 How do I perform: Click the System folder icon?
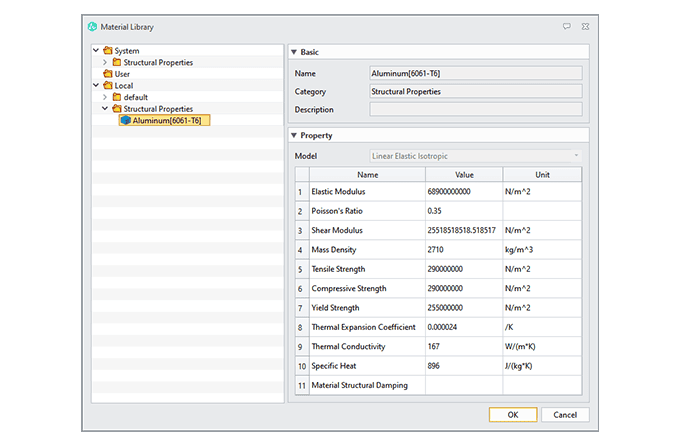point(107,51)
